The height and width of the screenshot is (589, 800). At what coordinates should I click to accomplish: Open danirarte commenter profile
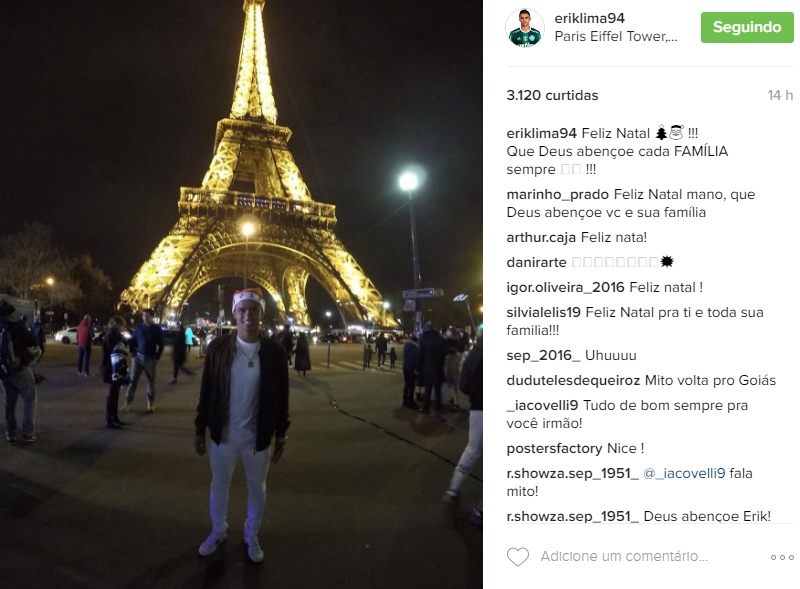click(536, 262)
